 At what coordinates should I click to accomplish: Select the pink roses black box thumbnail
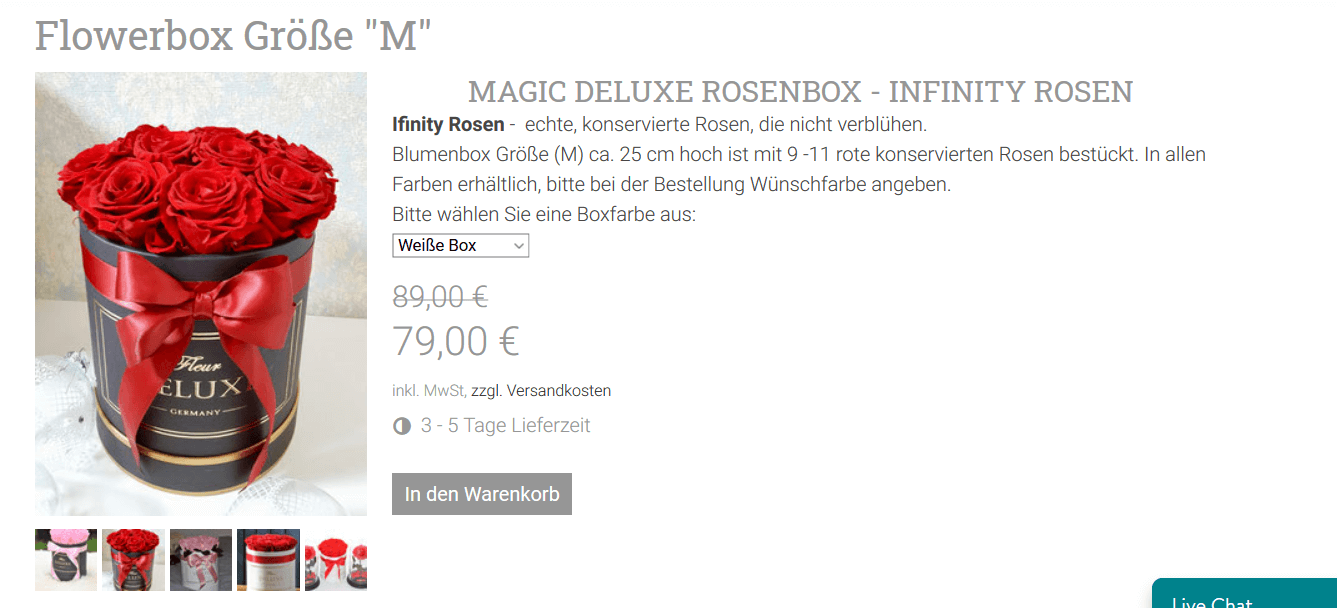click(x=66, y=560)
